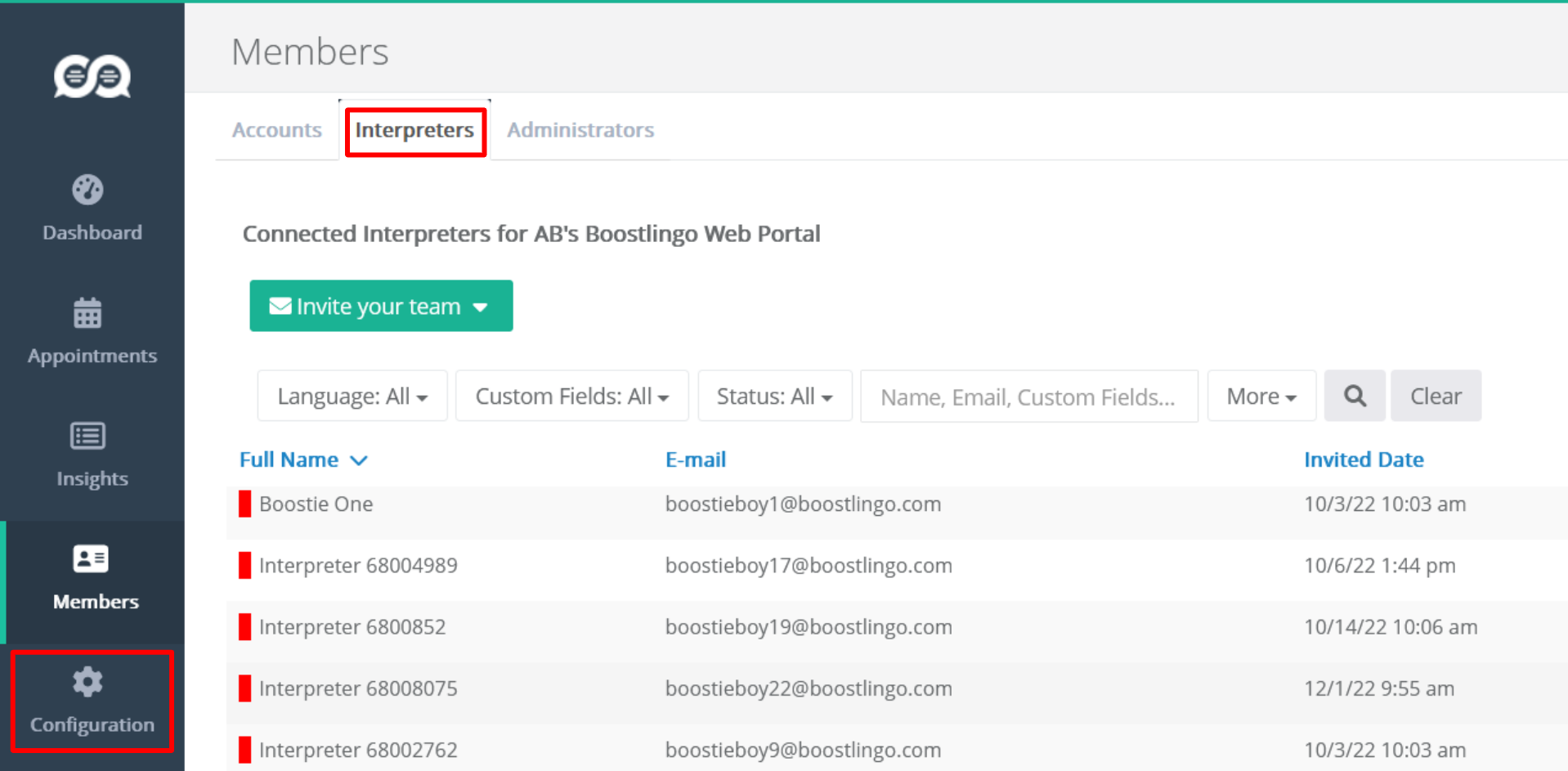Click invited date 10/6/22 1:44 pm
Screen dimensions: 1568x771
pos(1380,565)
